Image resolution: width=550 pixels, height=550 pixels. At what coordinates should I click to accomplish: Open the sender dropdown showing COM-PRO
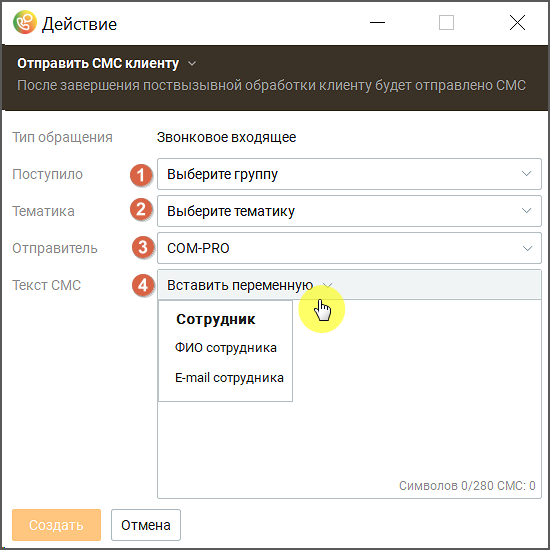[x=349, y=248]
